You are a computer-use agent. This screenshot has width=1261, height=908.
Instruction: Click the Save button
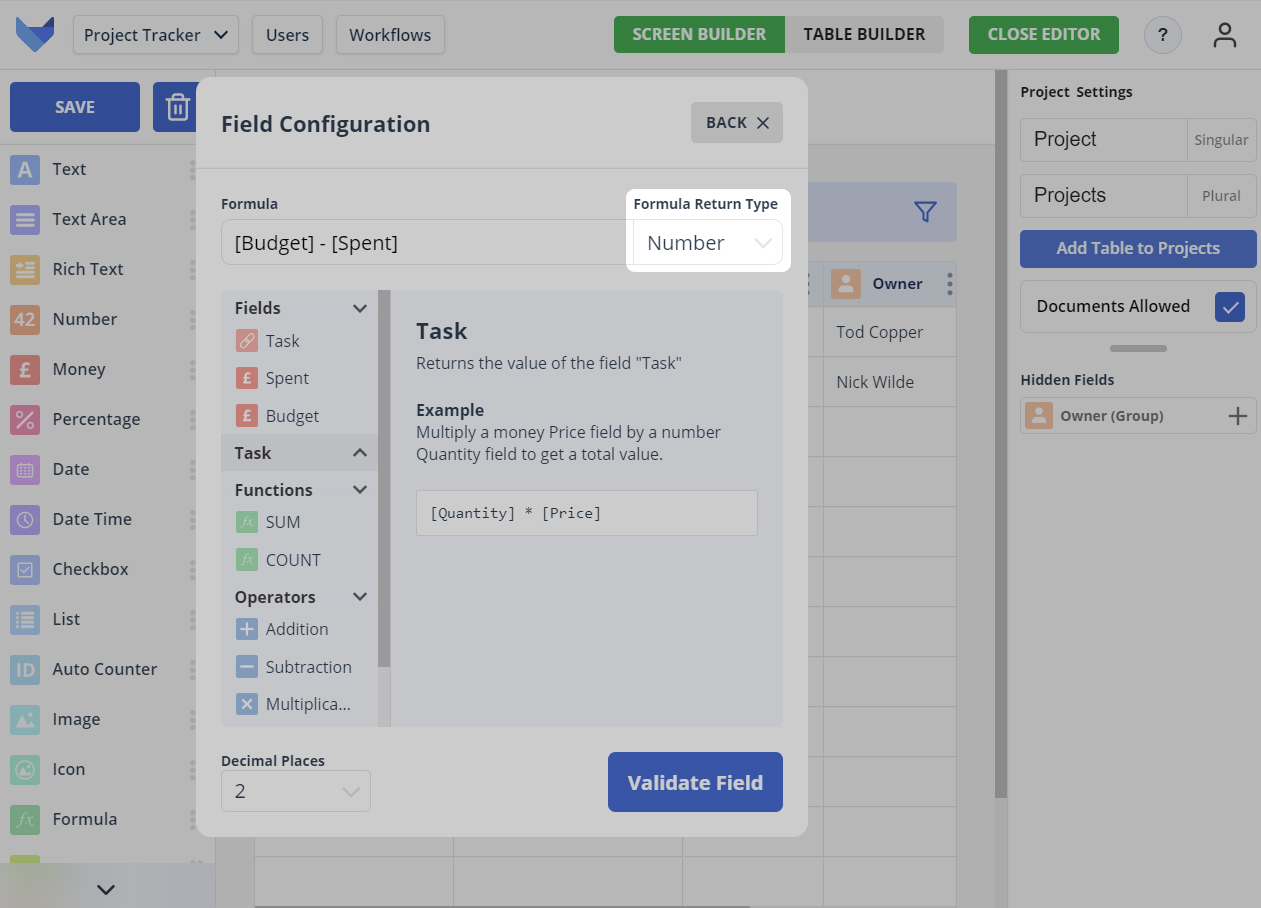point(75,107)
